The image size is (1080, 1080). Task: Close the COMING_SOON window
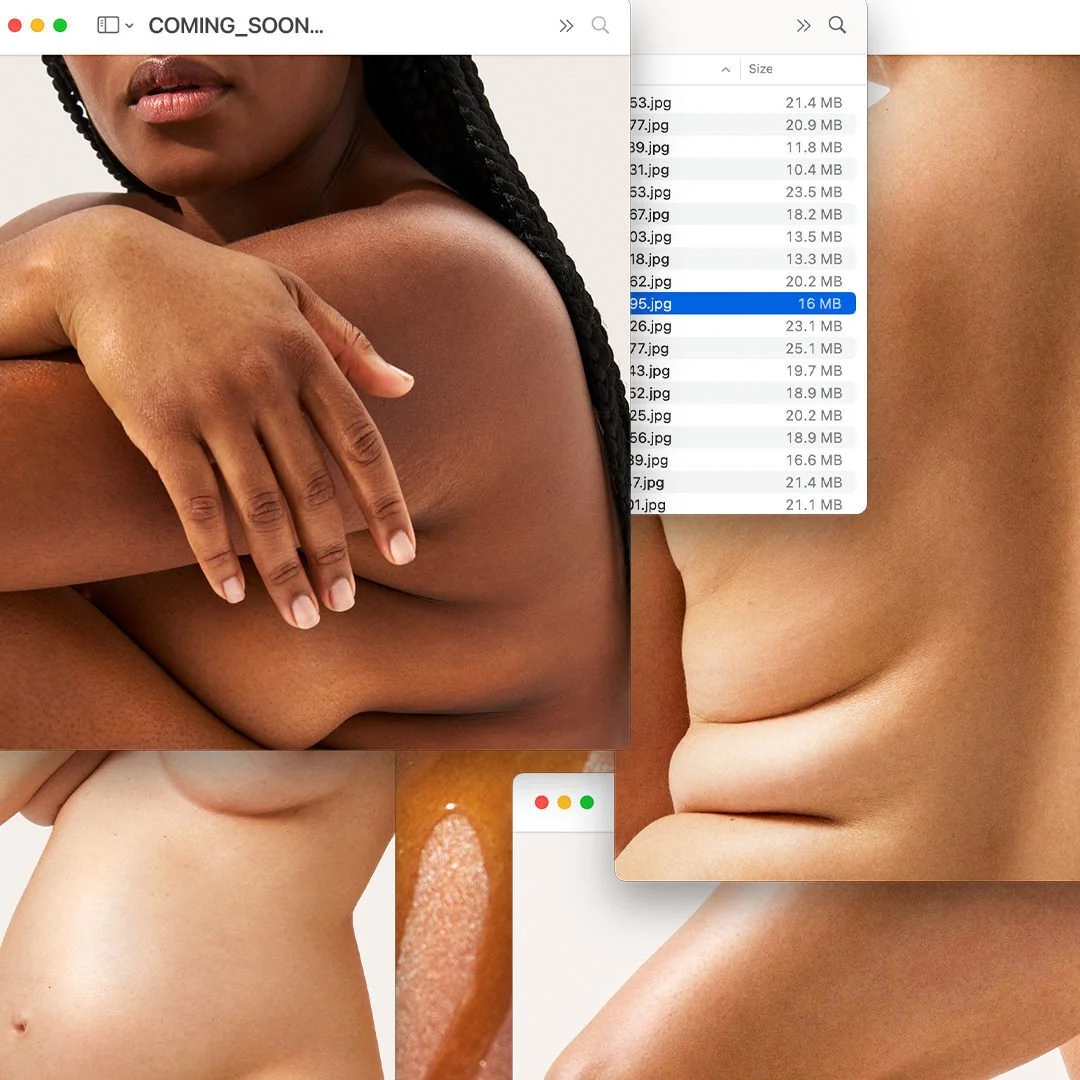(x=14, y=25)
